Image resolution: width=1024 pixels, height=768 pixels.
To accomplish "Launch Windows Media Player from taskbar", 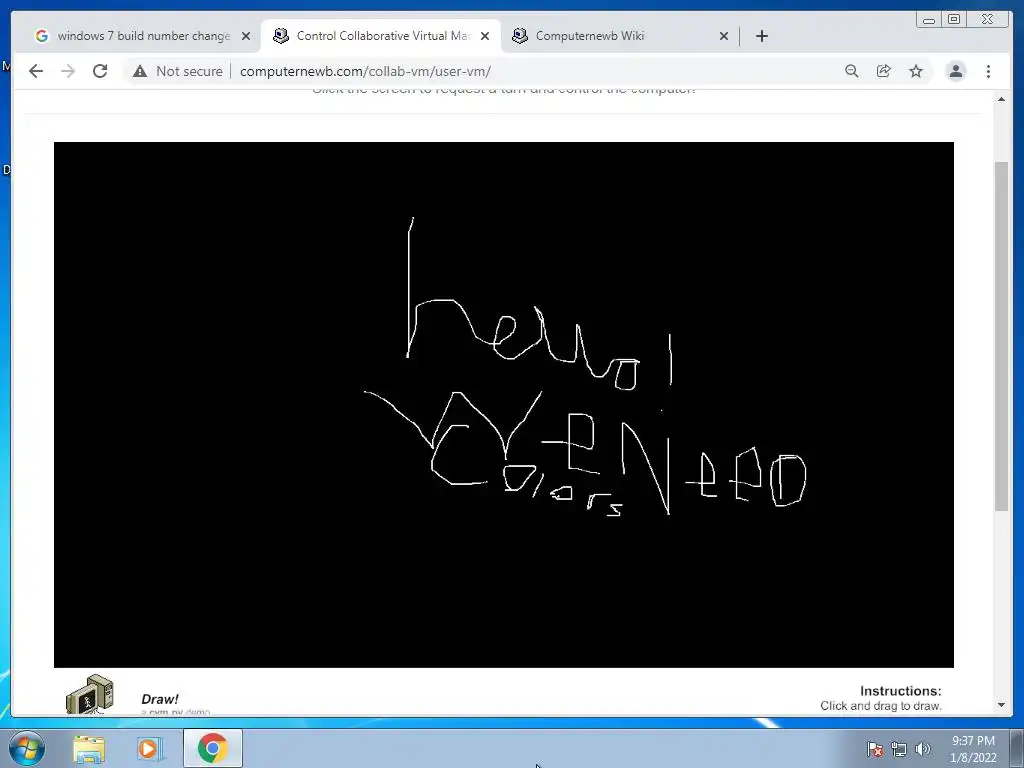I will 148,748.
